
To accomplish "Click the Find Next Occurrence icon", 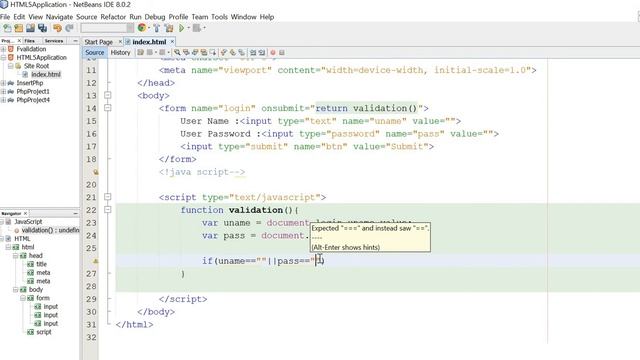I will tap(195, 52).
